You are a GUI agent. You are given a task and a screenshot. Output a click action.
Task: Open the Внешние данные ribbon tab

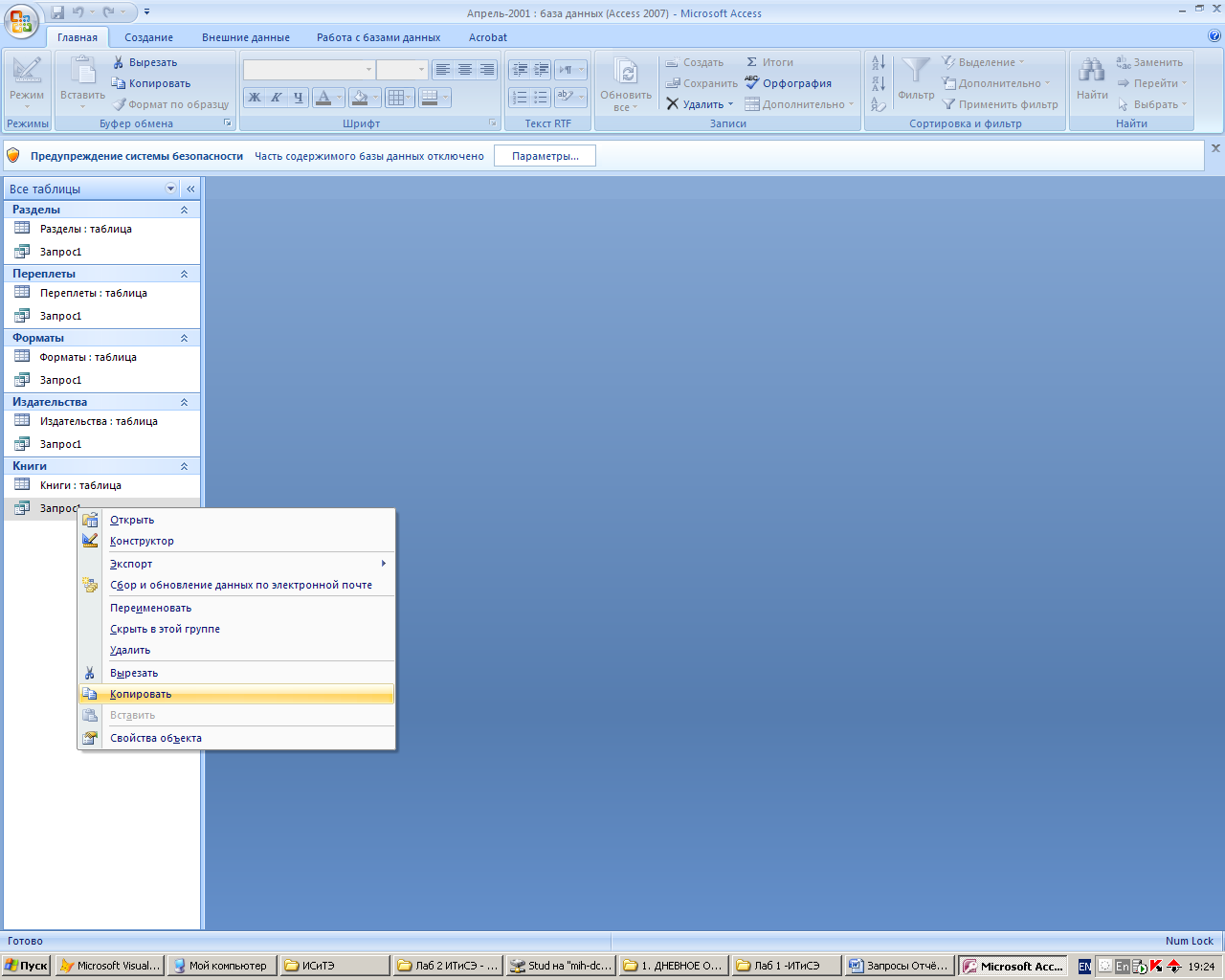coord(246,37)
